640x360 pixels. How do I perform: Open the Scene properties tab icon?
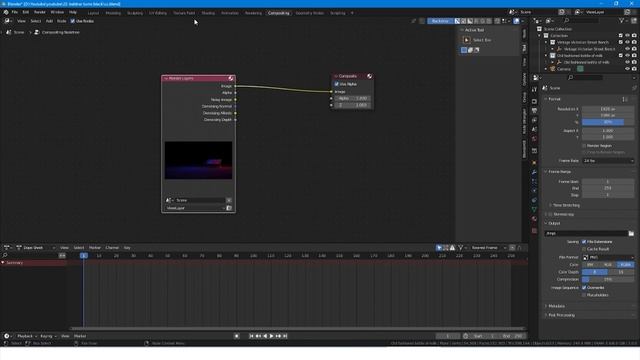534,129
